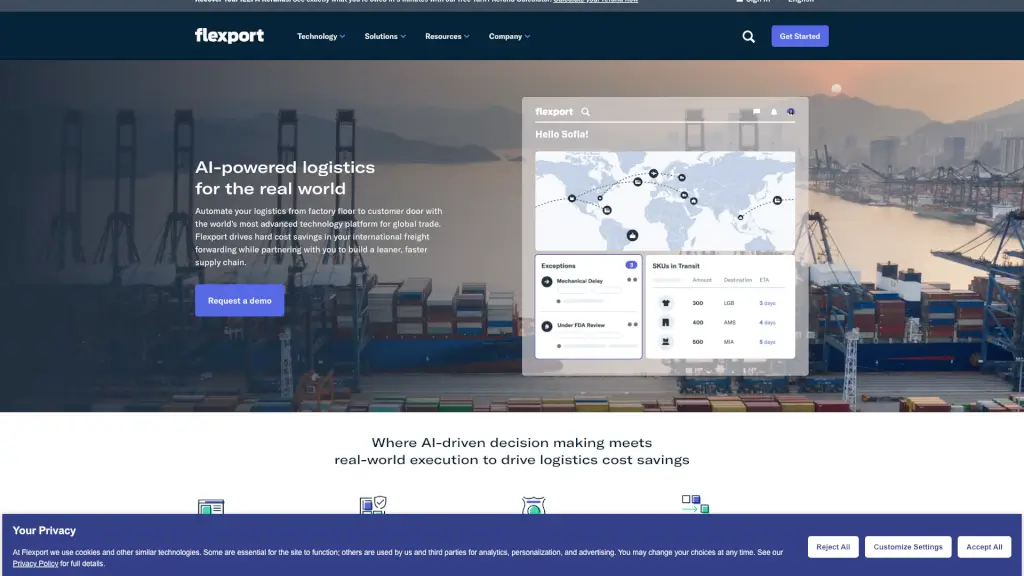This screenshot has width=1024, height=576.
Task: Click the shield checkmark documents feature icon
Action: click(373, 505)
